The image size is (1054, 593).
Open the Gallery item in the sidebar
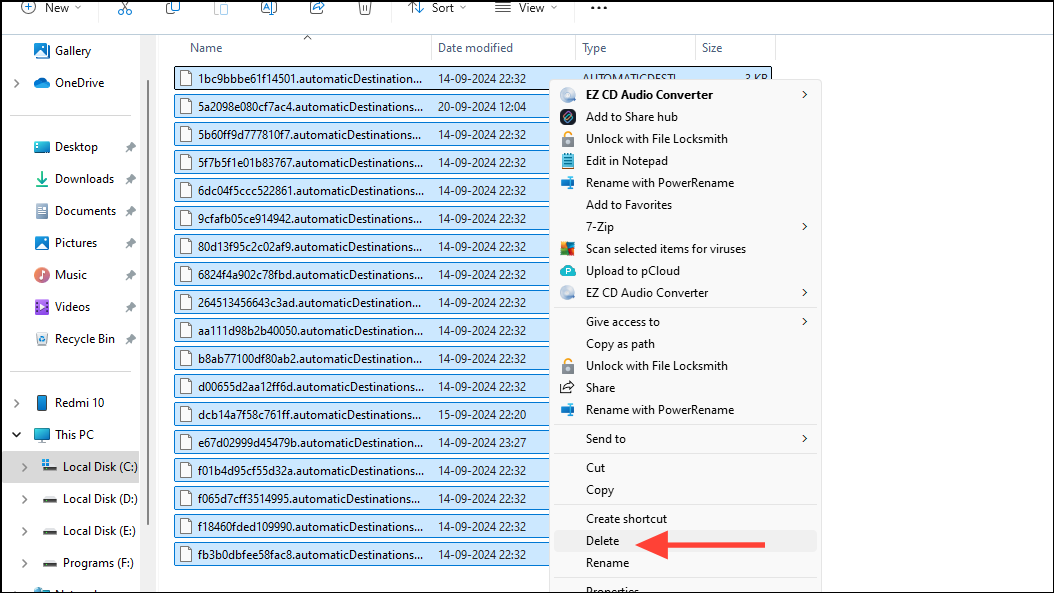coord(62,50)
